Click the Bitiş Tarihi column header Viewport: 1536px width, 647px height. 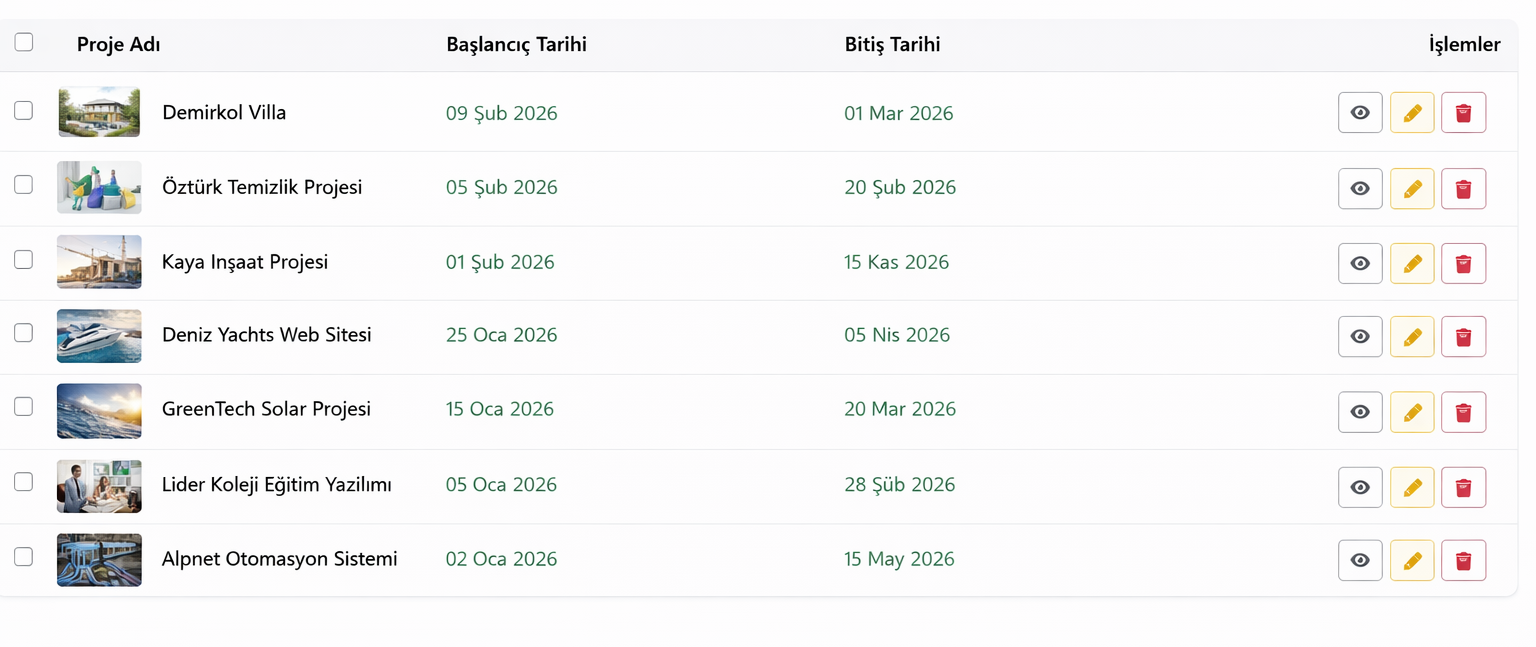[892, 45]
